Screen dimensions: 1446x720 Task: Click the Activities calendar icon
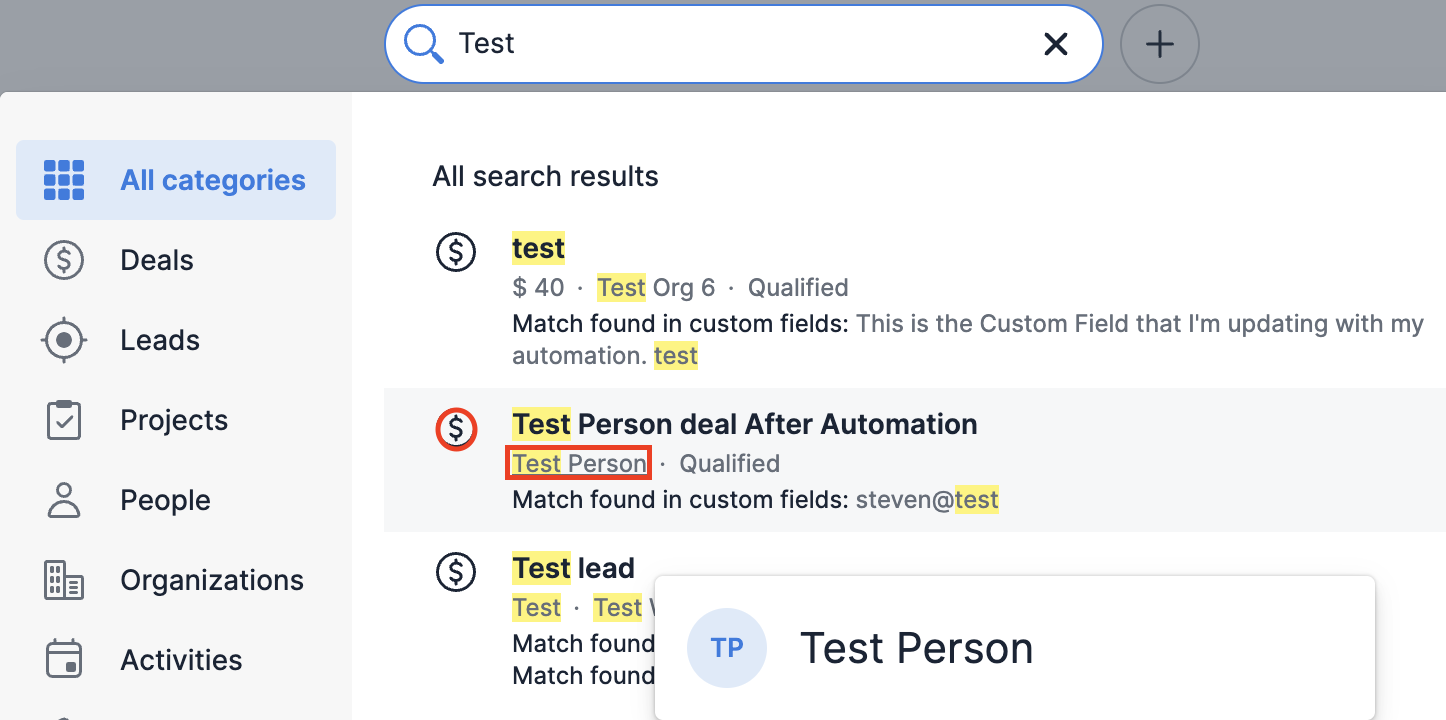coord(64,660)
